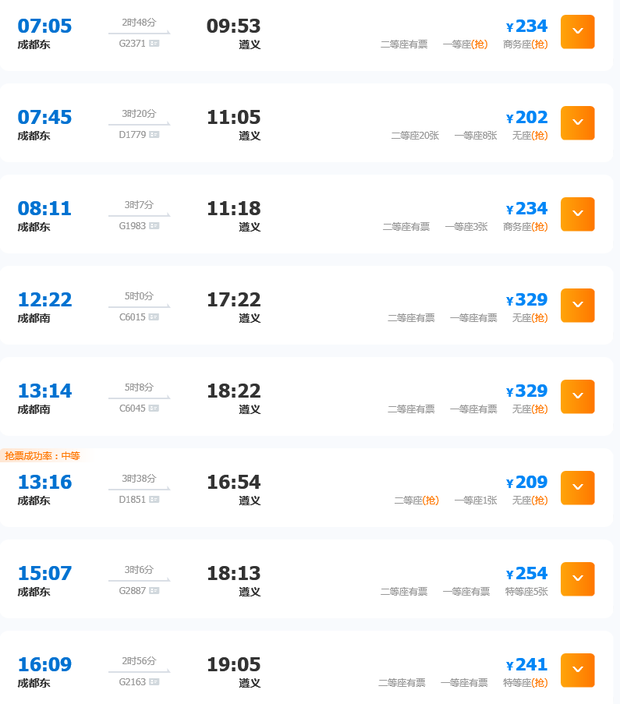Expand the D1779 train fare options
This screenshot has height=704, width=620.
point(577,123)
